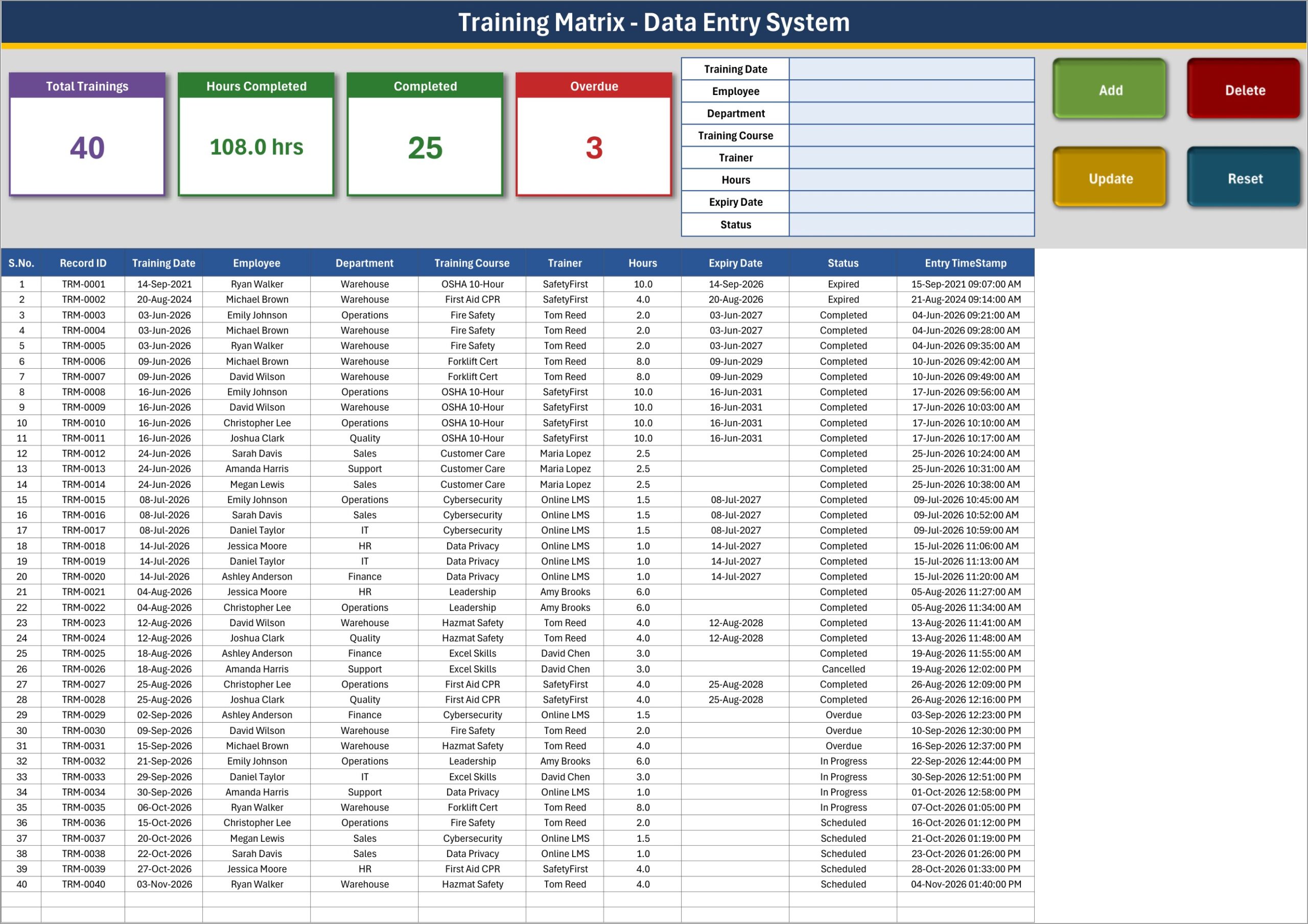Click Leadership course in row TRM-0021

tap(472, 592)
